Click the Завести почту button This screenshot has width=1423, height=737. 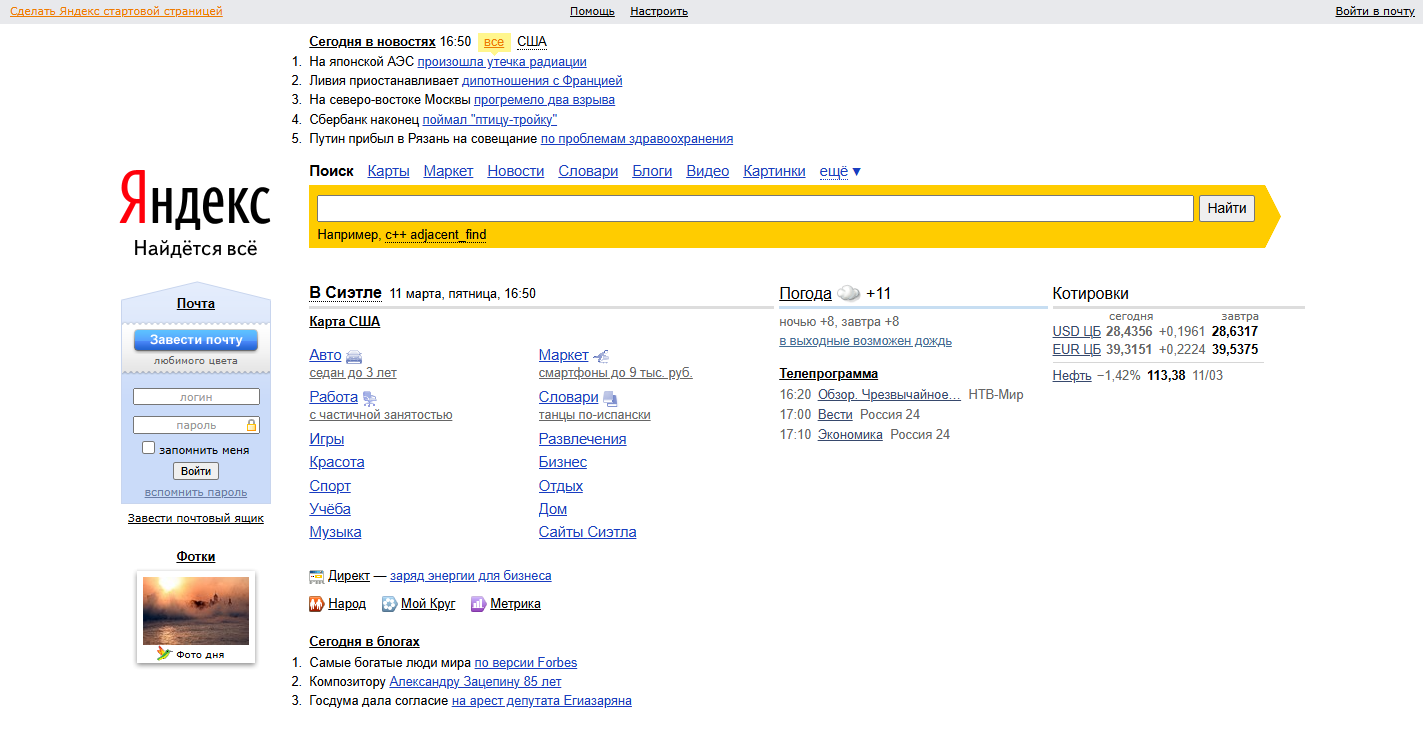(x=196, y=340)
